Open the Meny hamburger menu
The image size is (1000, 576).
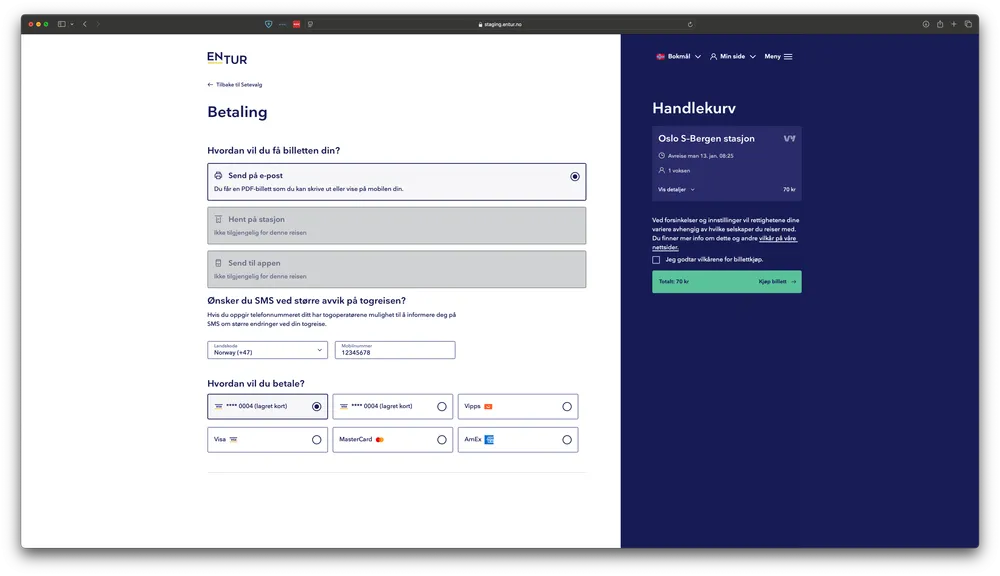(778, 57)
